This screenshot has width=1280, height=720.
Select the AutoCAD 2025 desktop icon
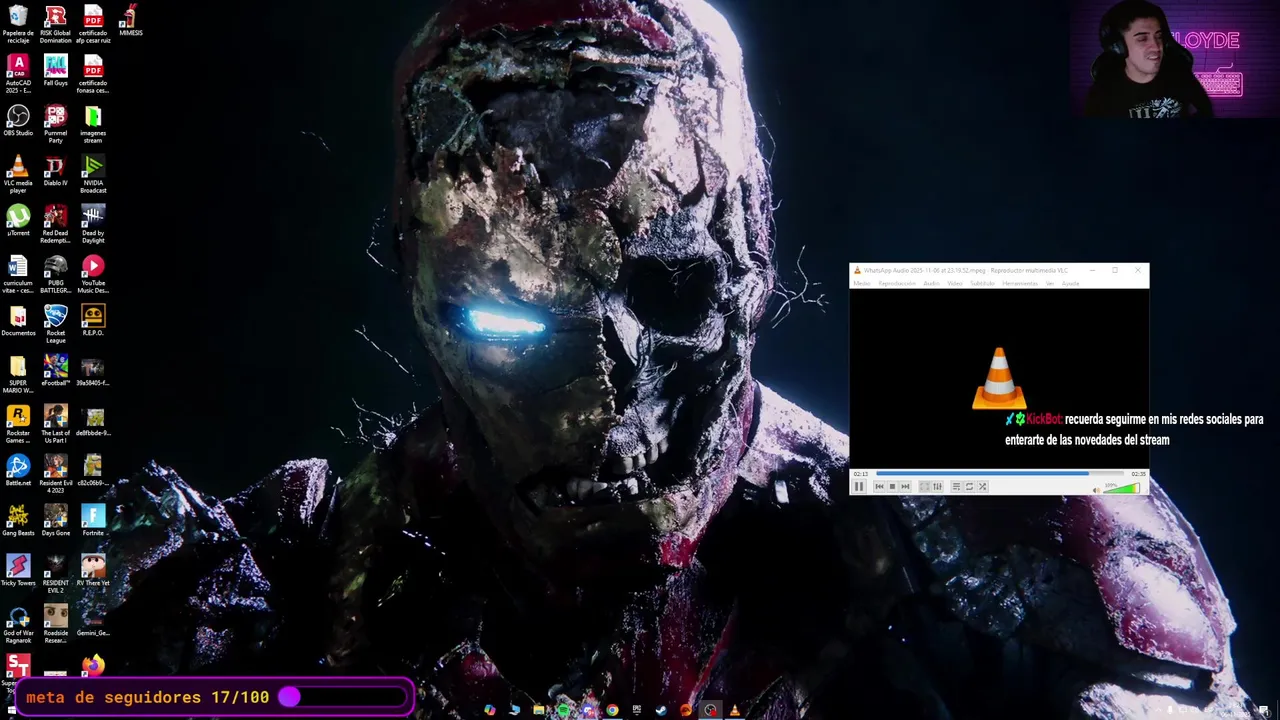point(18,74)
